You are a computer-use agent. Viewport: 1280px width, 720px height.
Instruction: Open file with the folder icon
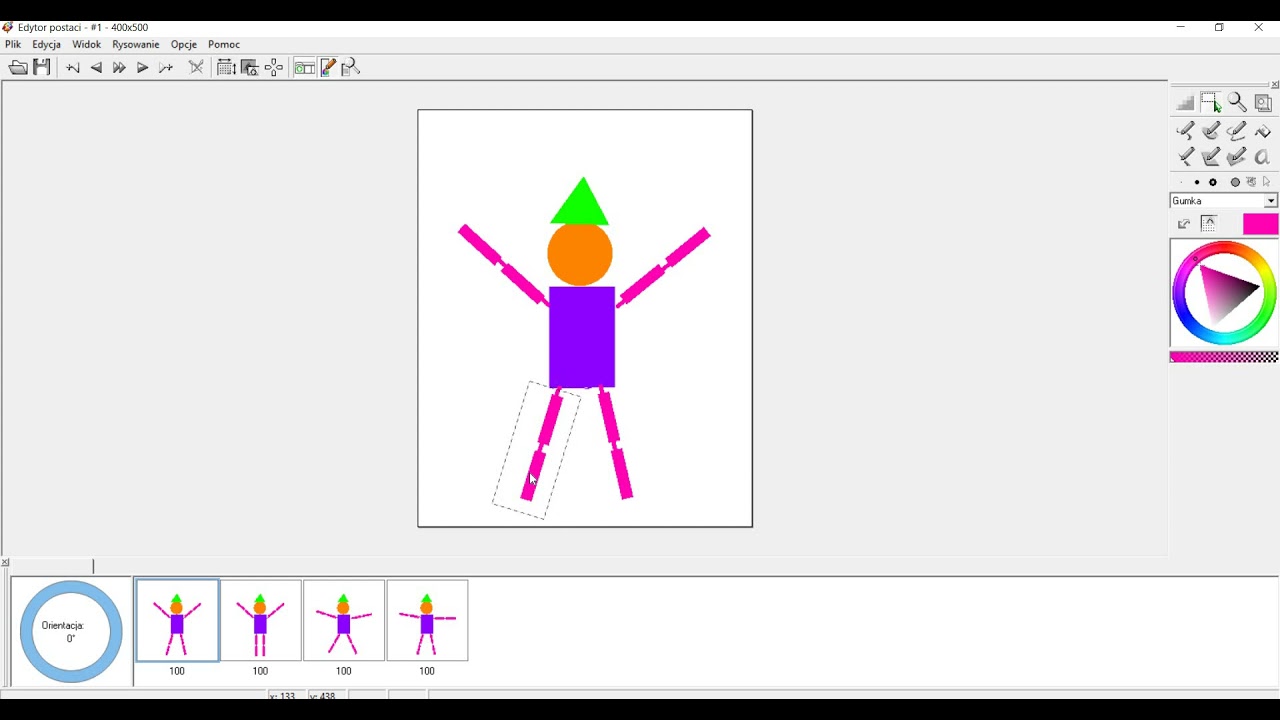point(18,68)
